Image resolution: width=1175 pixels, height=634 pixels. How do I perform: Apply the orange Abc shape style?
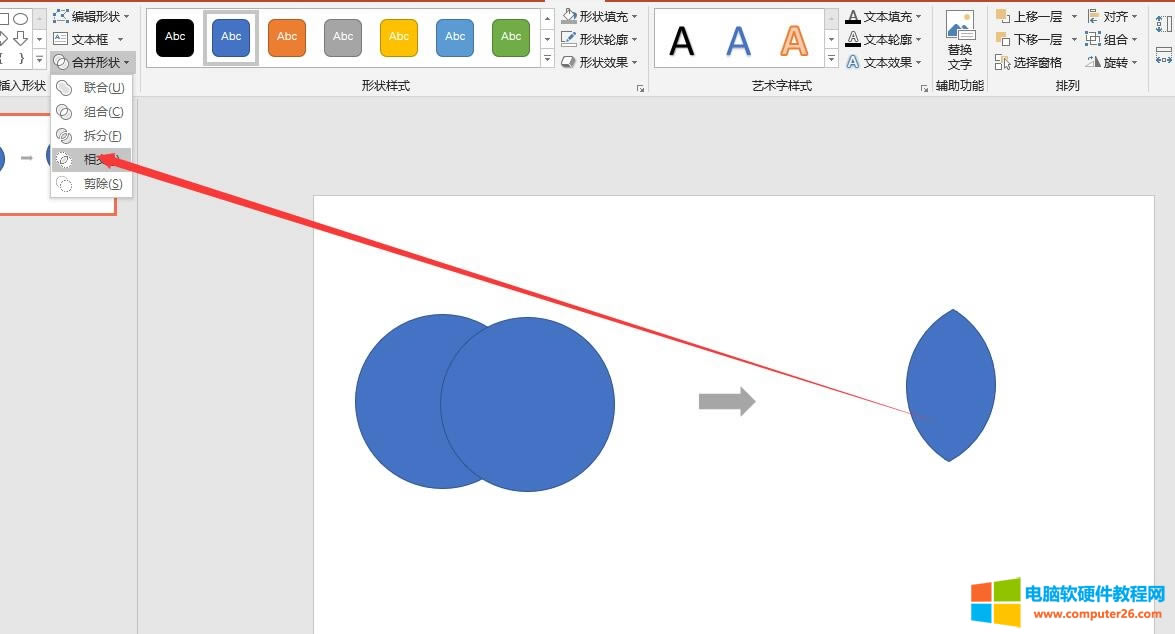[287, 37]
